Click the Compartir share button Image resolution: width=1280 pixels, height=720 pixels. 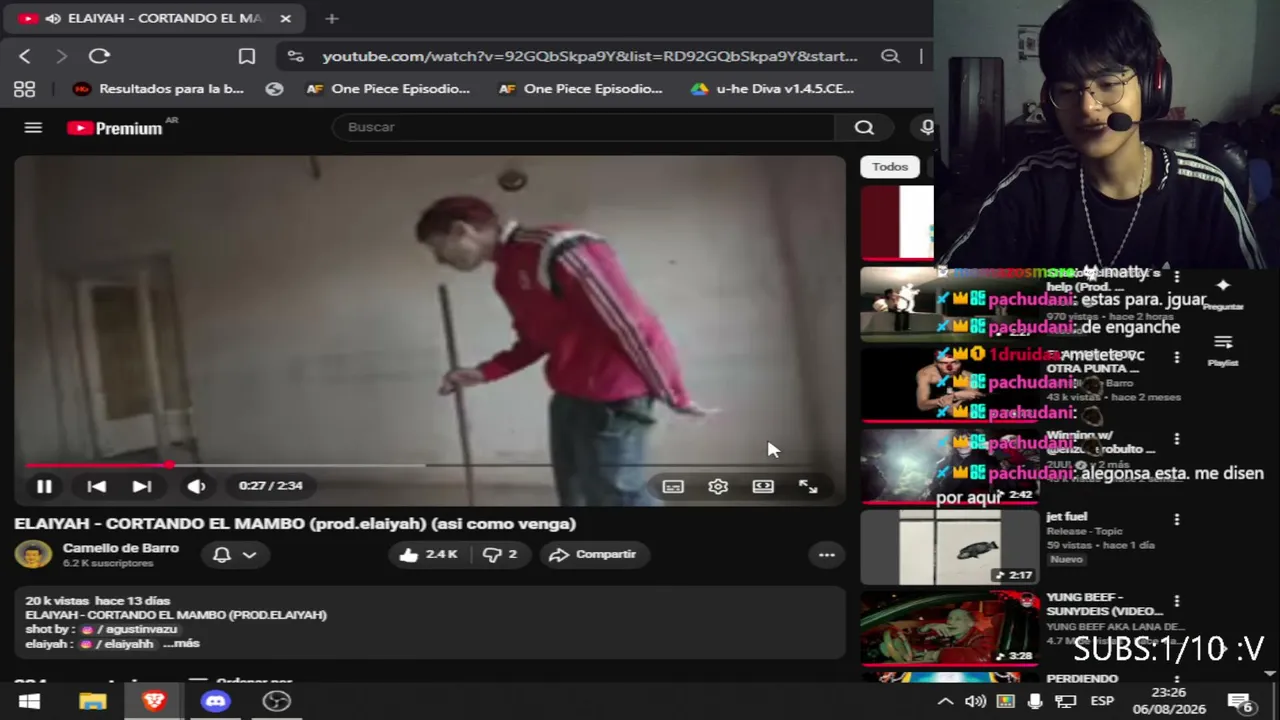pyautogui.click(x=593, y=554)
